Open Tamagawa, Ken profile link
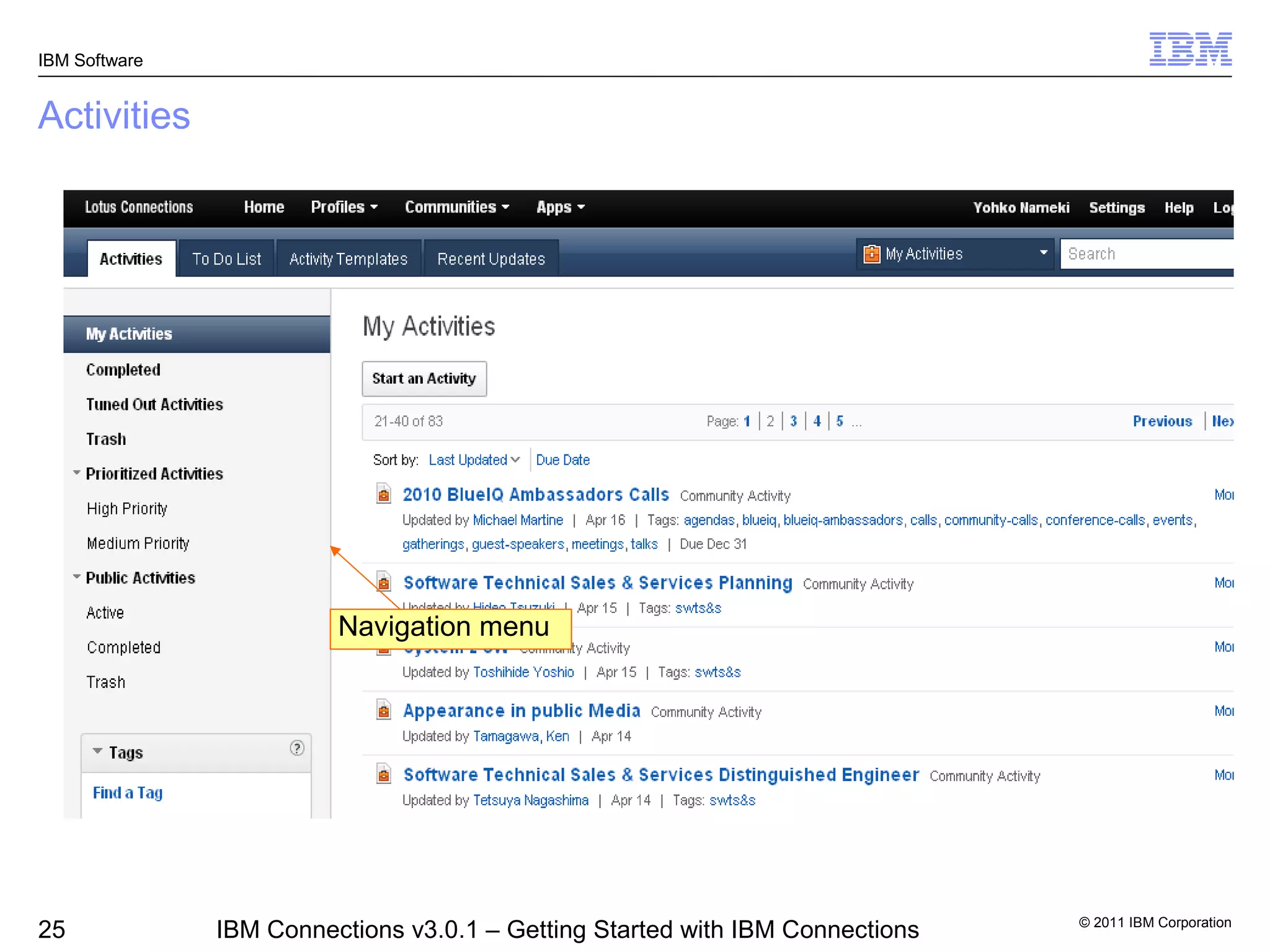Viewport: 1270px width, 952px height. point(521,736)
